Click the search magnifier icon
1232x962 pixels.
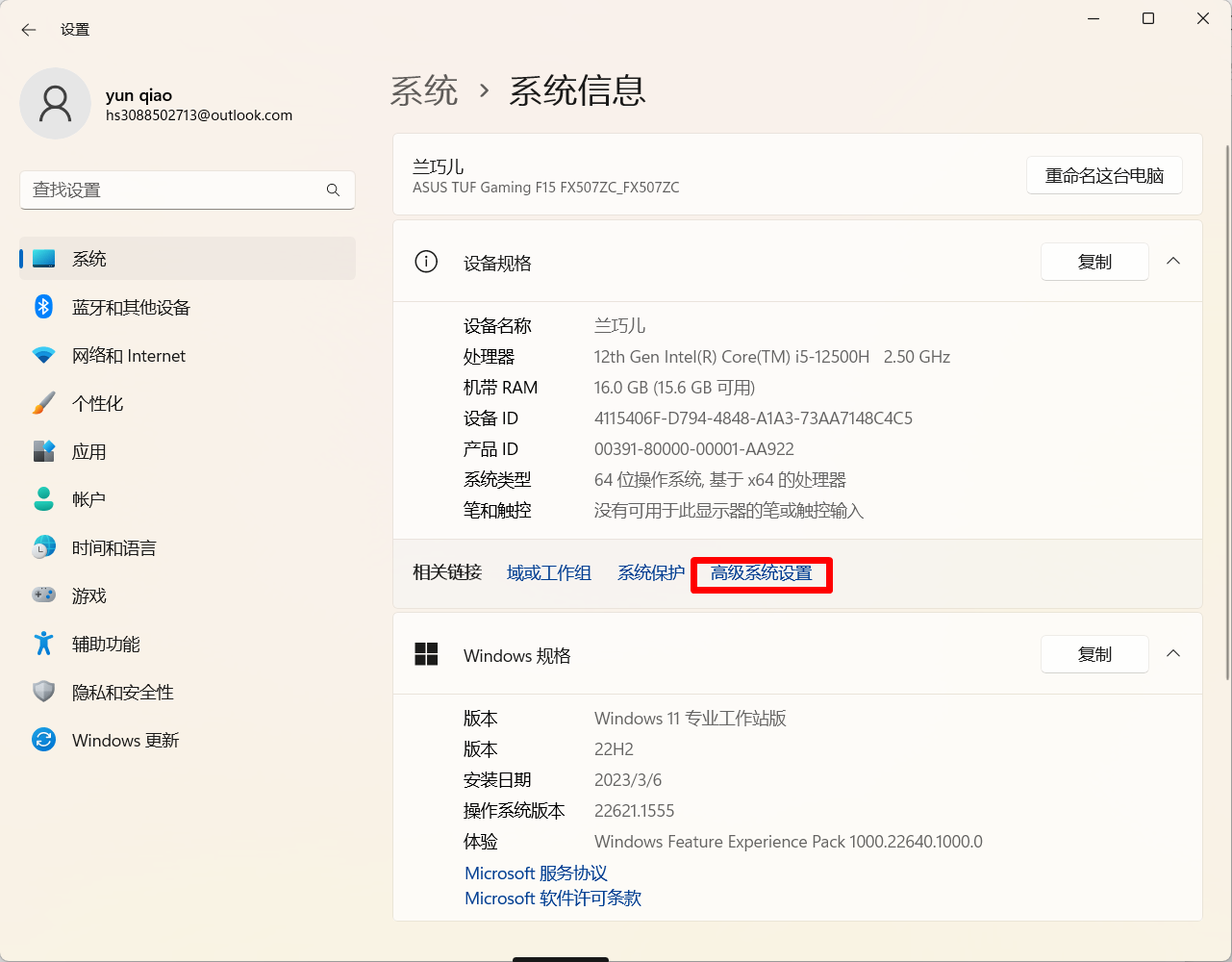(x=333, y=190)
